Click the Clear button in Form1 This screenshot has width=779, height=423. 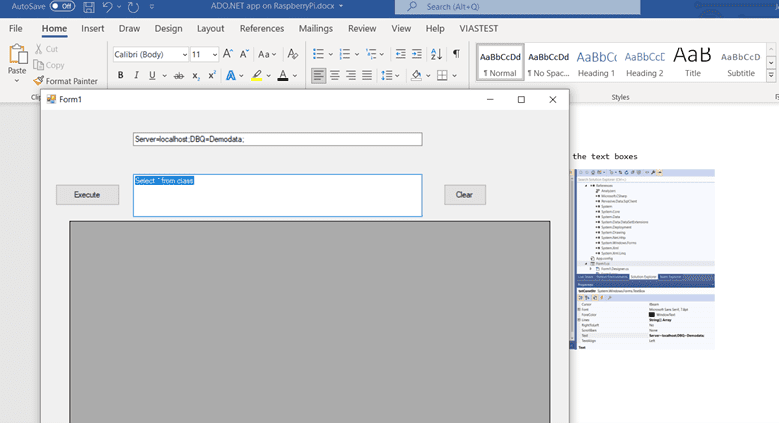tap(465, 195)
